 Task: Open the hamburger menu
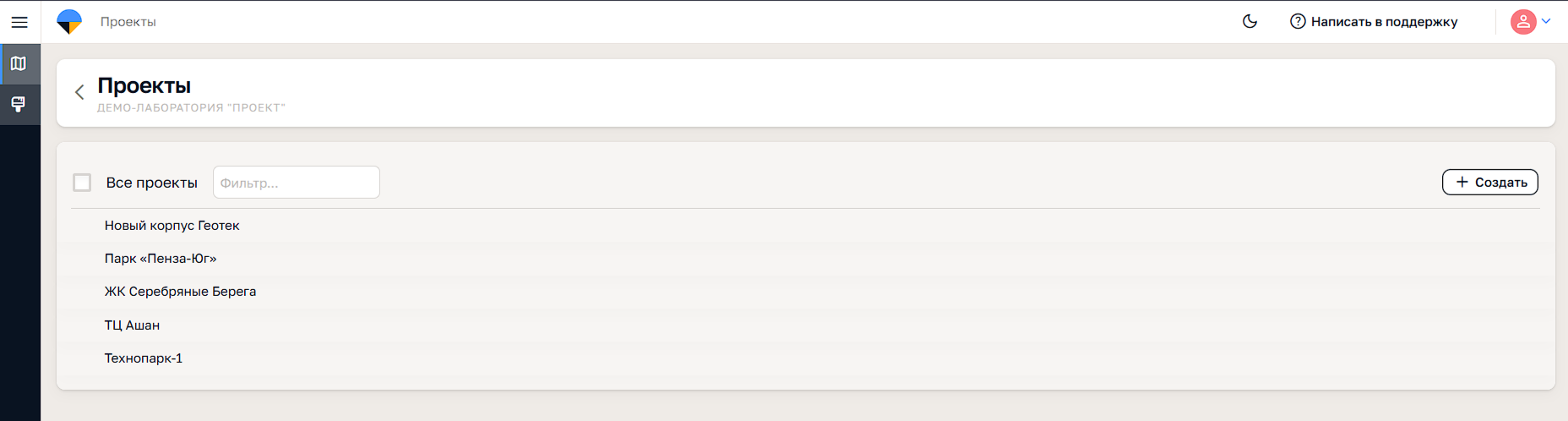tap(19, 22)
